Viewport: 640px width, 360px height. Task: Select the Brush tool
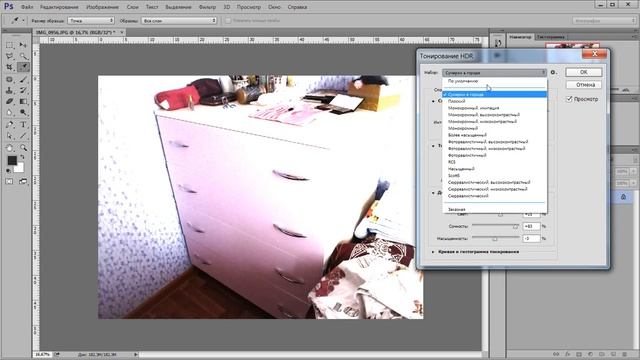[x=23, y=79]
